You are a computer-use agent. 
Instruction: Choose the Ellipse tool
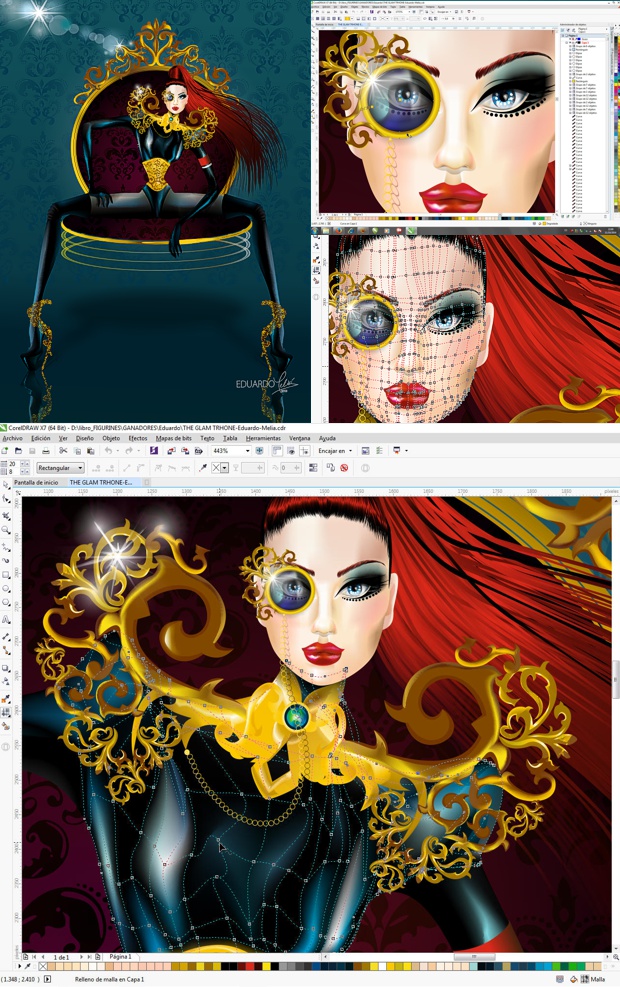(x=6, y=590)
